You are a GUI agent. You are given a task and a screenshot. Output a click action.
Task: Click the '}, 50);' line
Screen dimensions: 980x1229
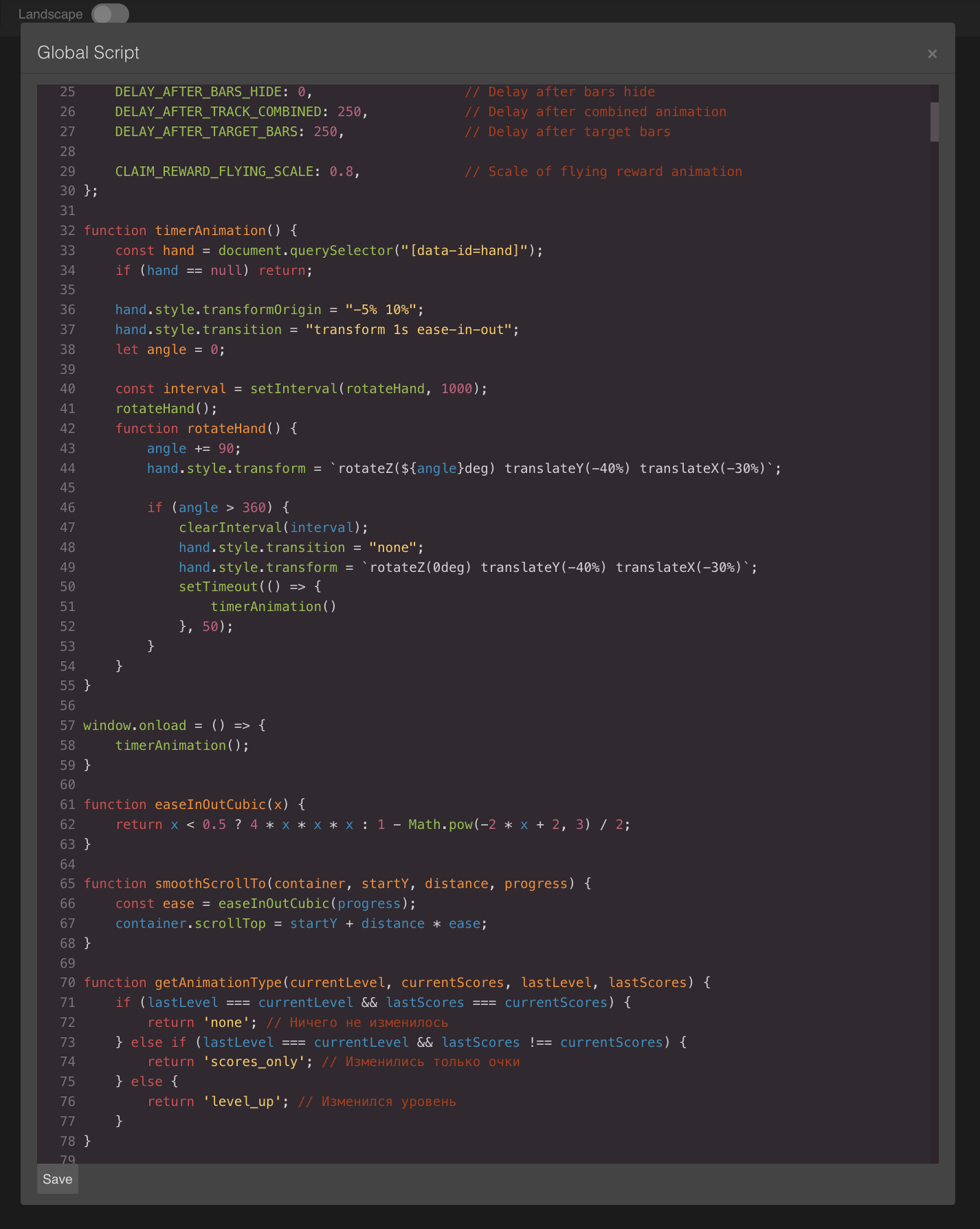tap(206, 626)
